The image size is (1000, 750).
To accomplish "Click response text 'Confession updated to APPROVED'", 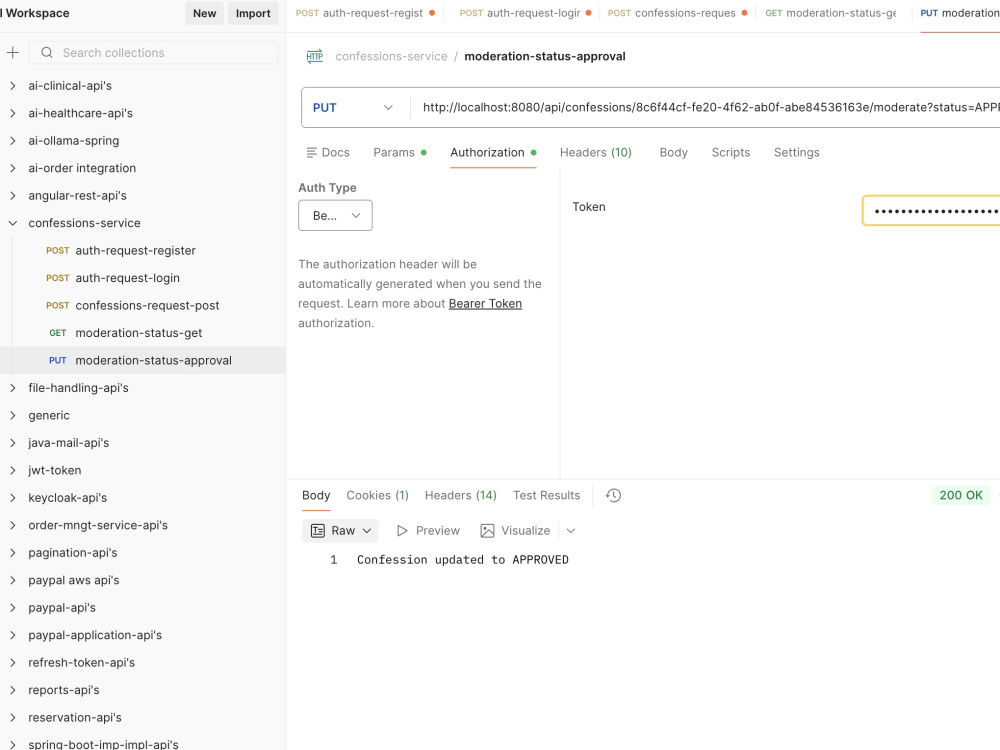I will pyautogui.click(x=462, y=560).
